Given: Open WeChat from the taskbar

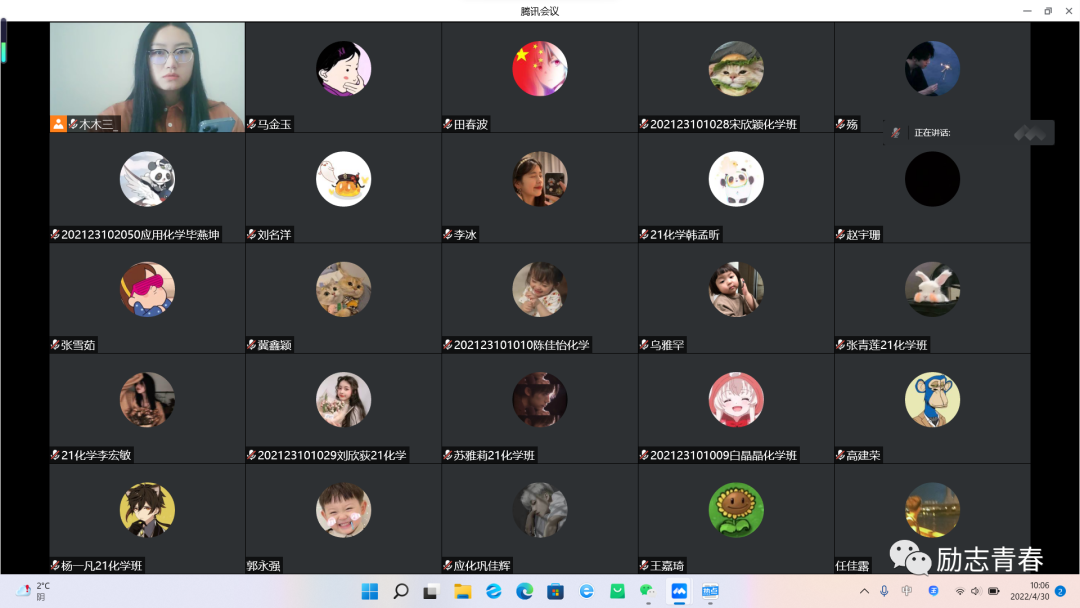Looking at the screenshot, I should [x=648, y=591].
